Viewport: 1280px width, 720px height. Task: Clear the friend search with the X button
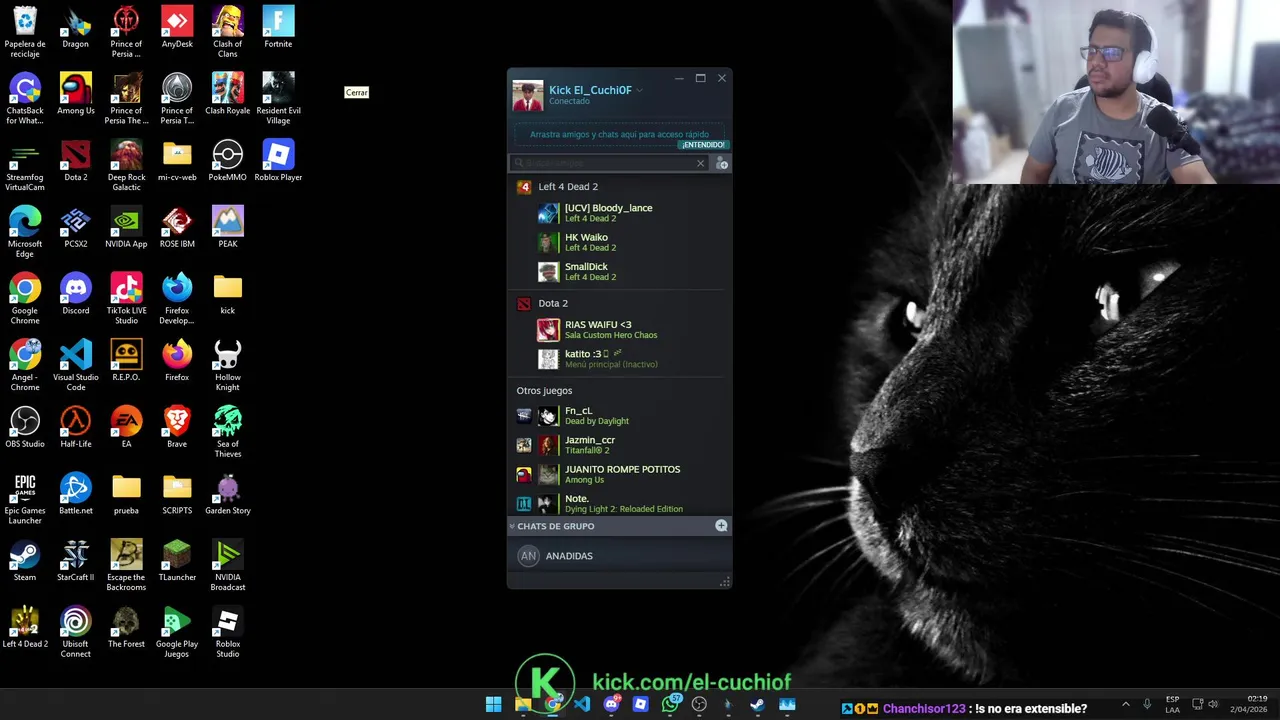700,163
